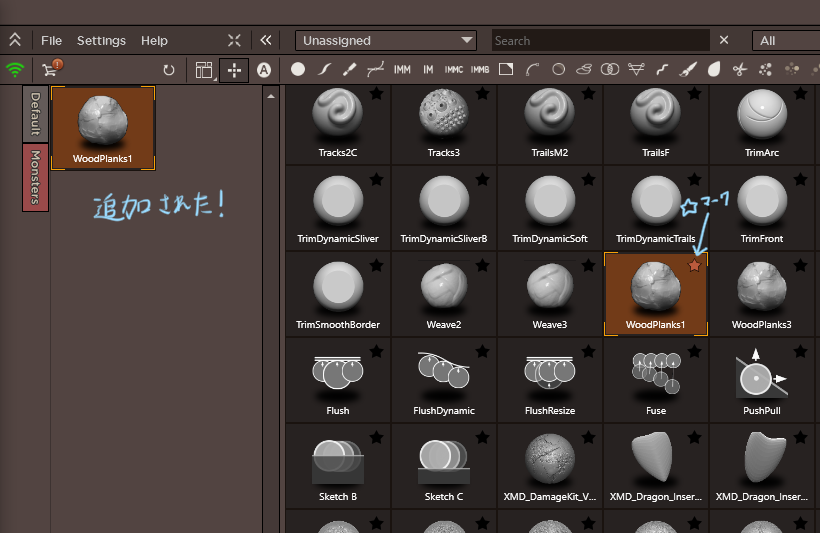Viewport: 820px width, 533px height.
Task: Switch to the Monsters tab
Action: click(36, 177)
